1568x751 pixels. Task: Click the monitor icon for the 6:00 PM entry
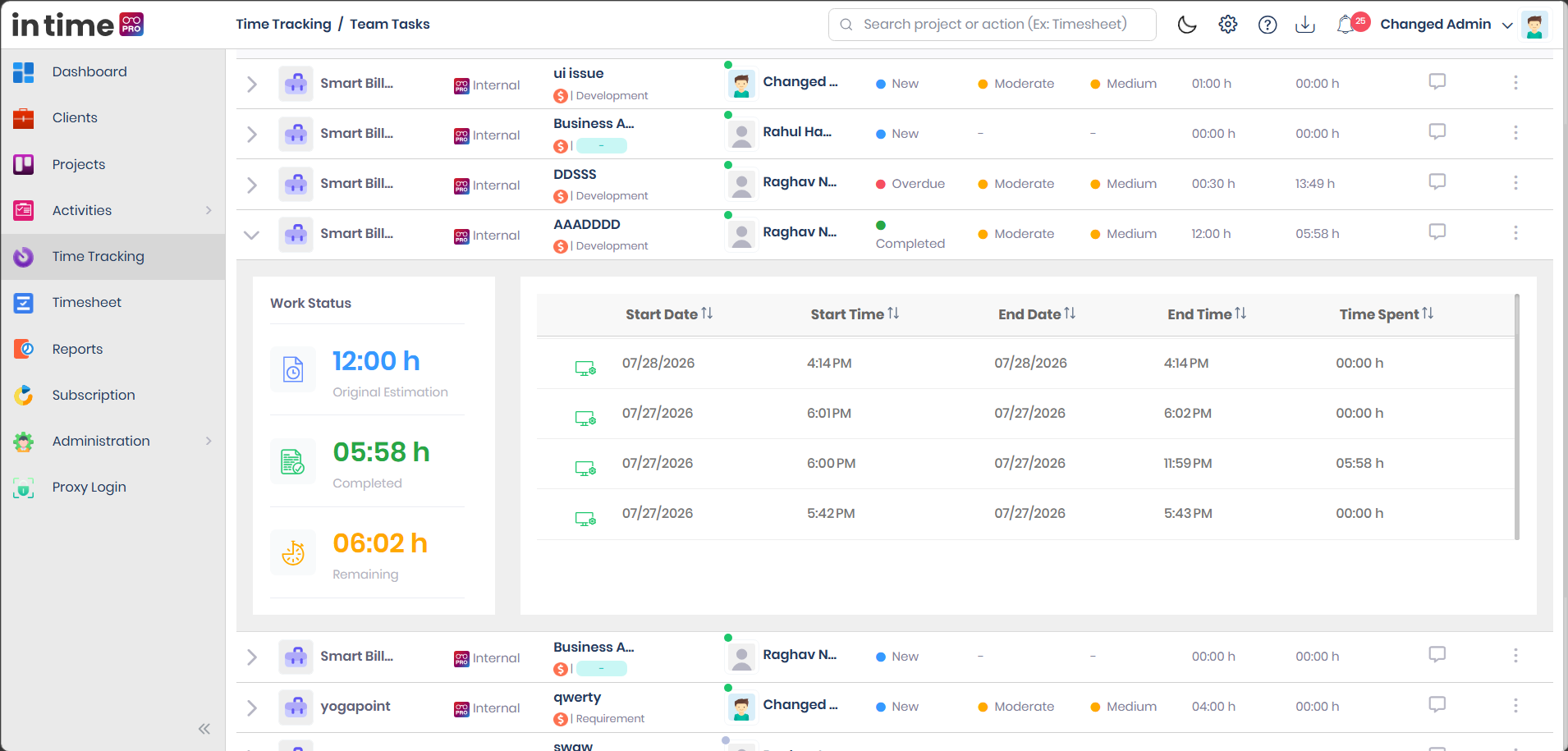585,469
